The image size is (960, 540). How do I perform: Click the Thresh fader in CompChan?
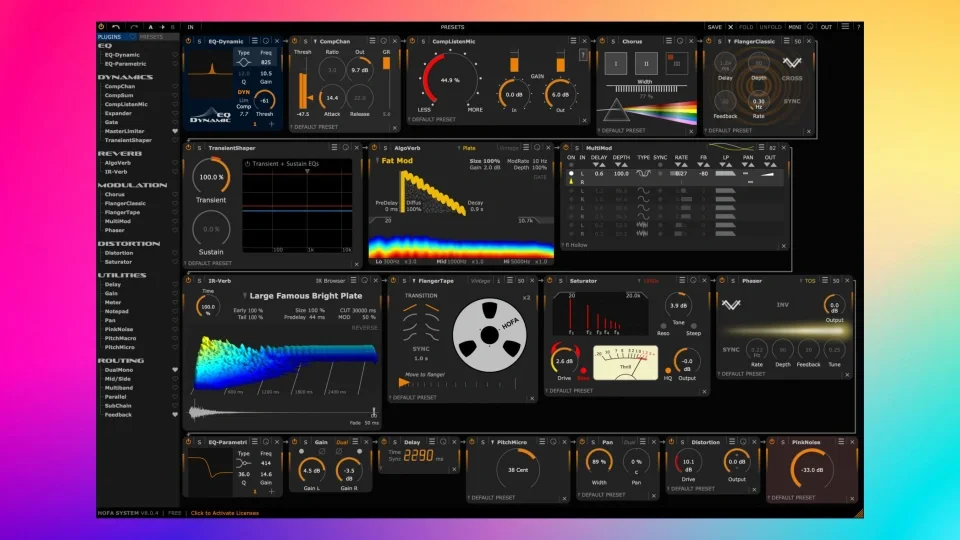[302, 91]
